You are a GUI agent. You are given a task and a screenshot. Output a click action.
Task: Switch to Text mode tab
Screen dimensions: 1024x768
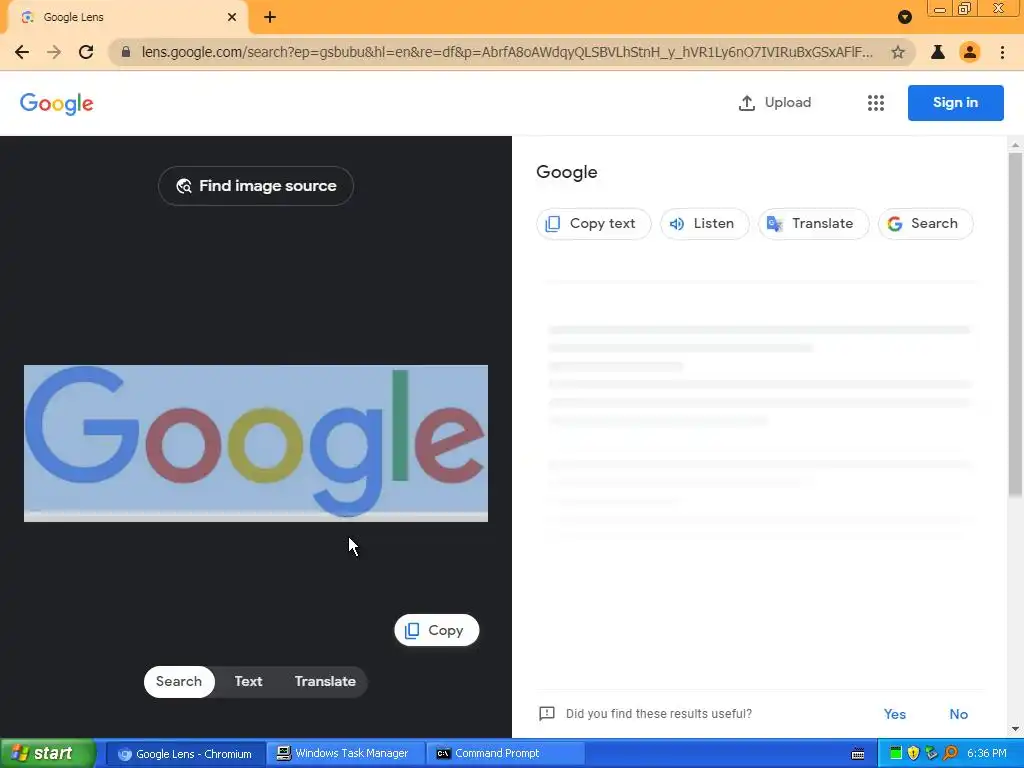click(x=248, y=682)
